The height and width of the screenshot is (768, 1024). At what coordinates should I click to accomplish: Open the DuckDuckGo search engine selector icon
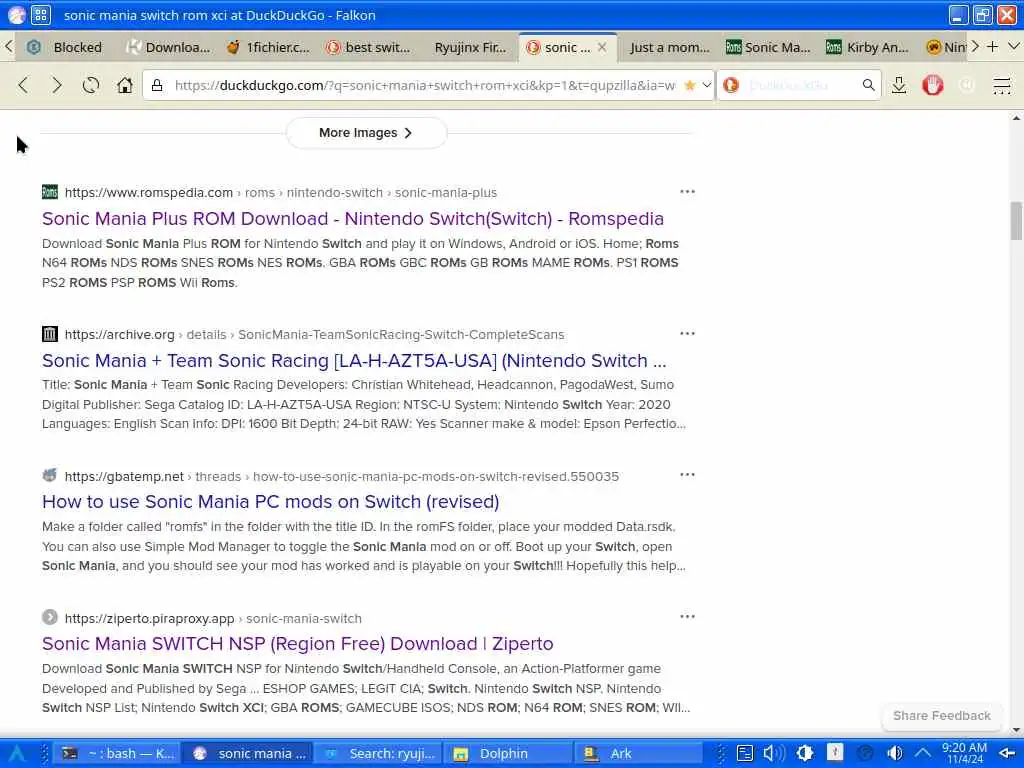point(731,85)
